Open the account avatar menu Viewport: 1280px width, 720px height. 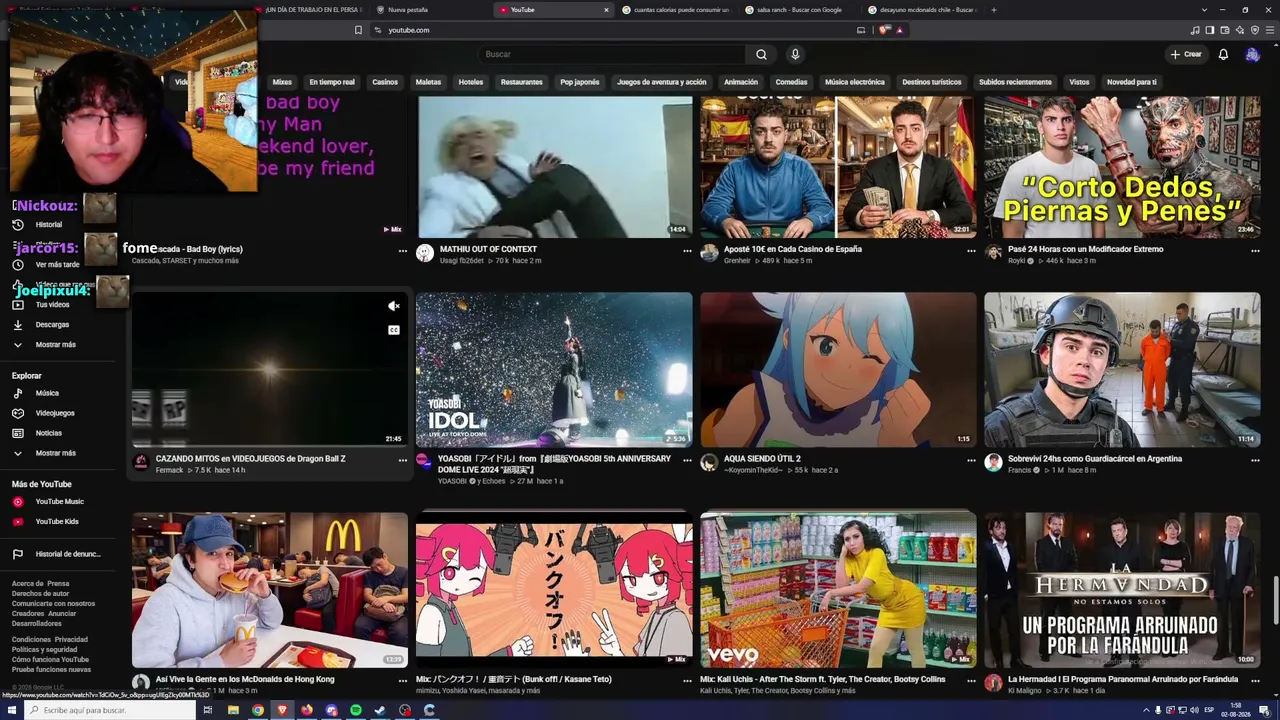tap(1252, 54)
